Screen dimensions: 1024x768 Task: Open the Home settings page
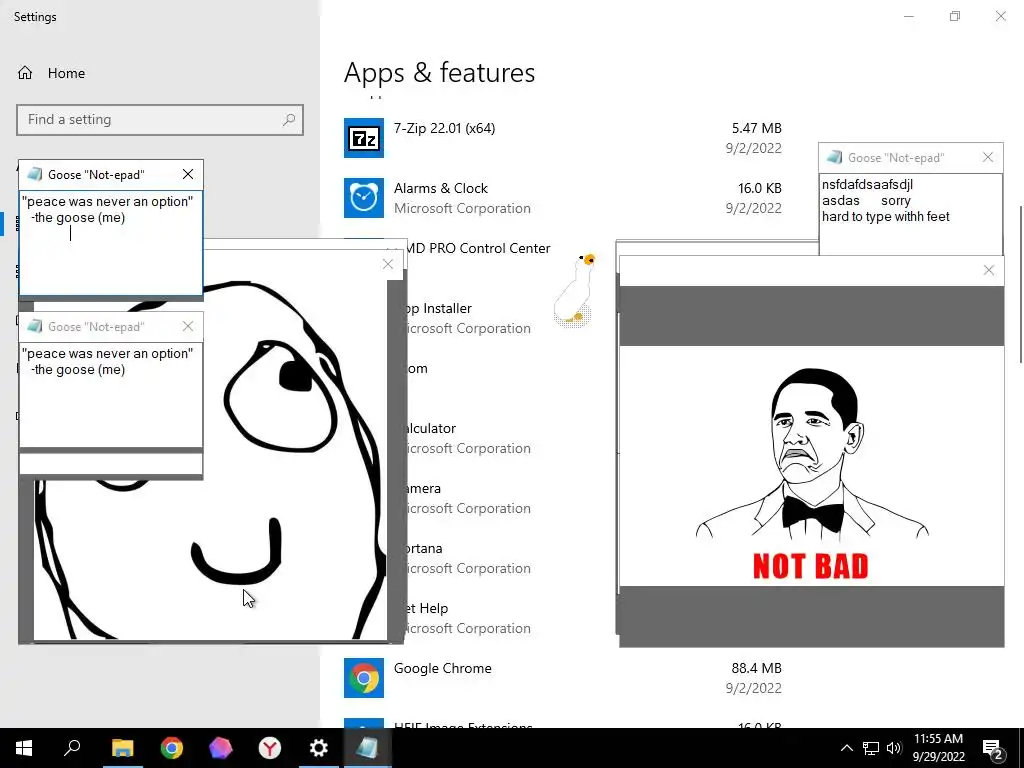pyautogui.click(x=51, y=73)
